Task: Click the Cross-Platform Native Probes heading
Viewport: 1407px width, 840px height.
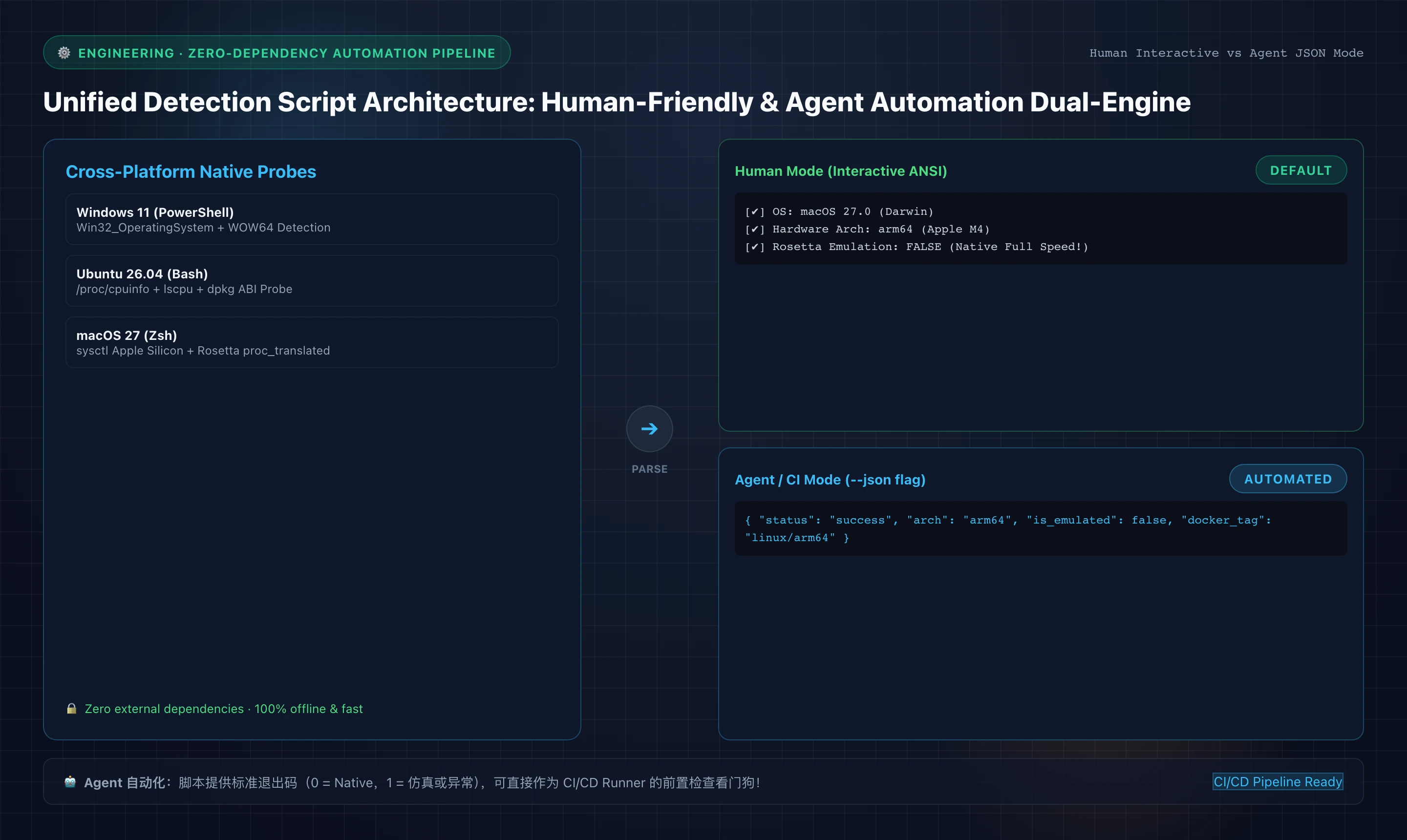Action: click(x=191, y=171)
